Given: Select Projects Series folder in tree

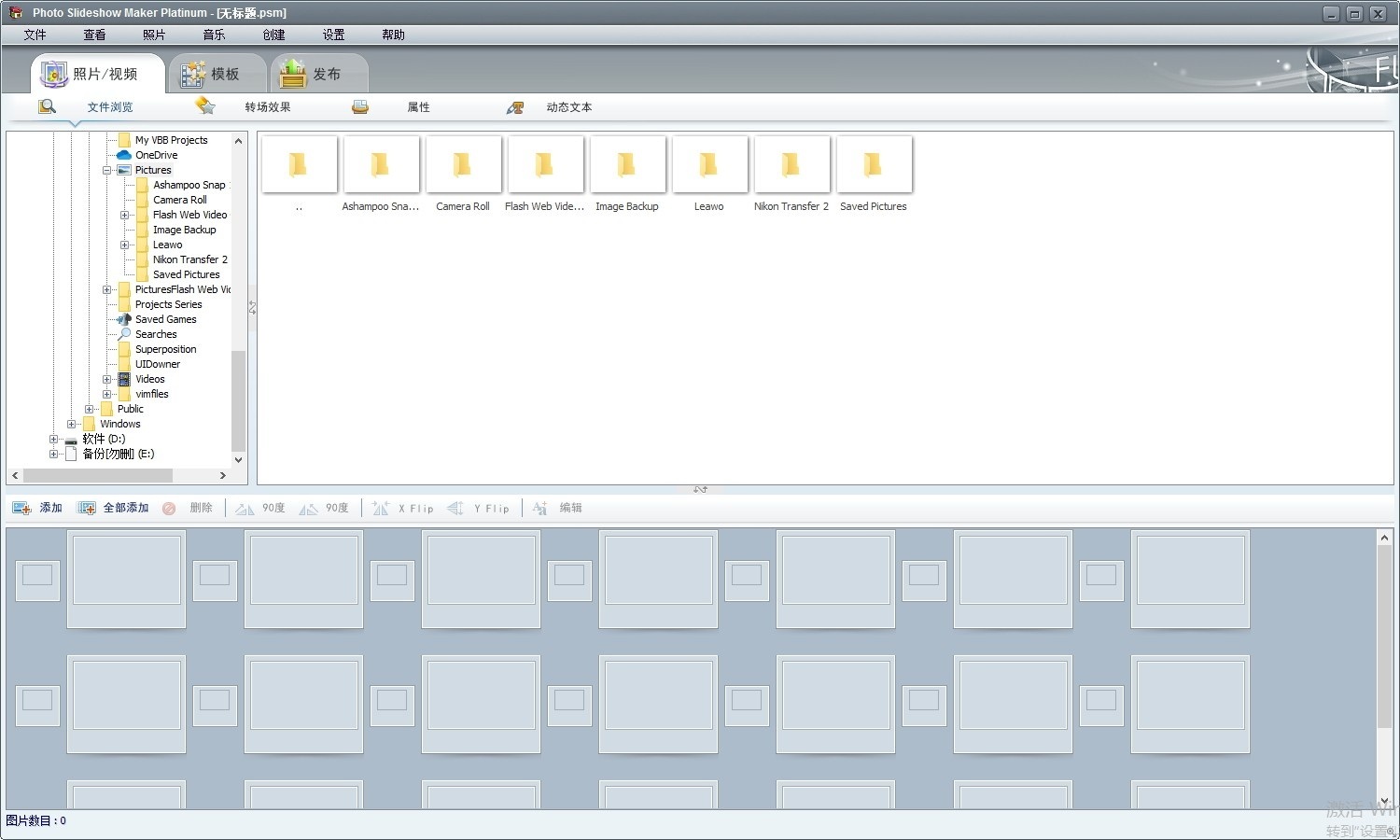Looking at the screenshot, I should pyautogui.click(x=168, y=304).
